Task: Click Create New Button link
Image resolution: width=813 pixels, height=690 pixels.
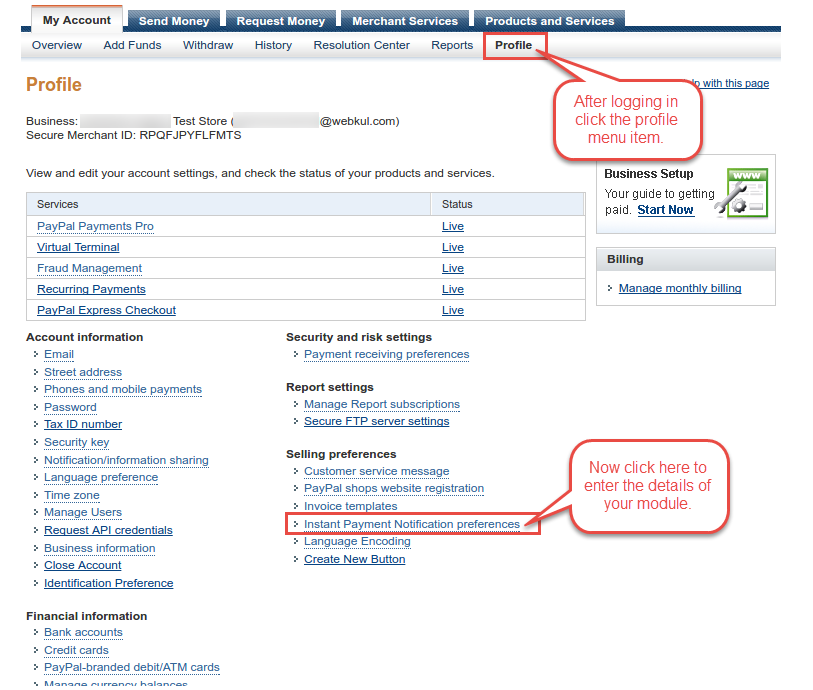Action: coord(355,559)
